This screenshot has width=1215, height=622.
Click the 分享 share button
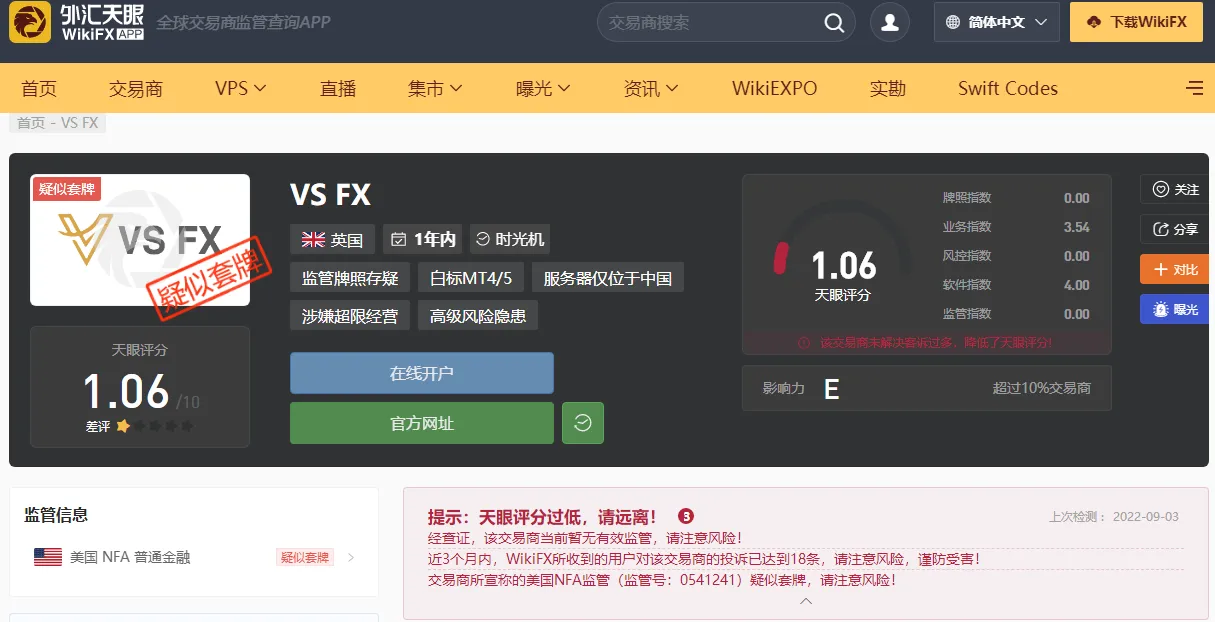click(x=1175, y=229)
